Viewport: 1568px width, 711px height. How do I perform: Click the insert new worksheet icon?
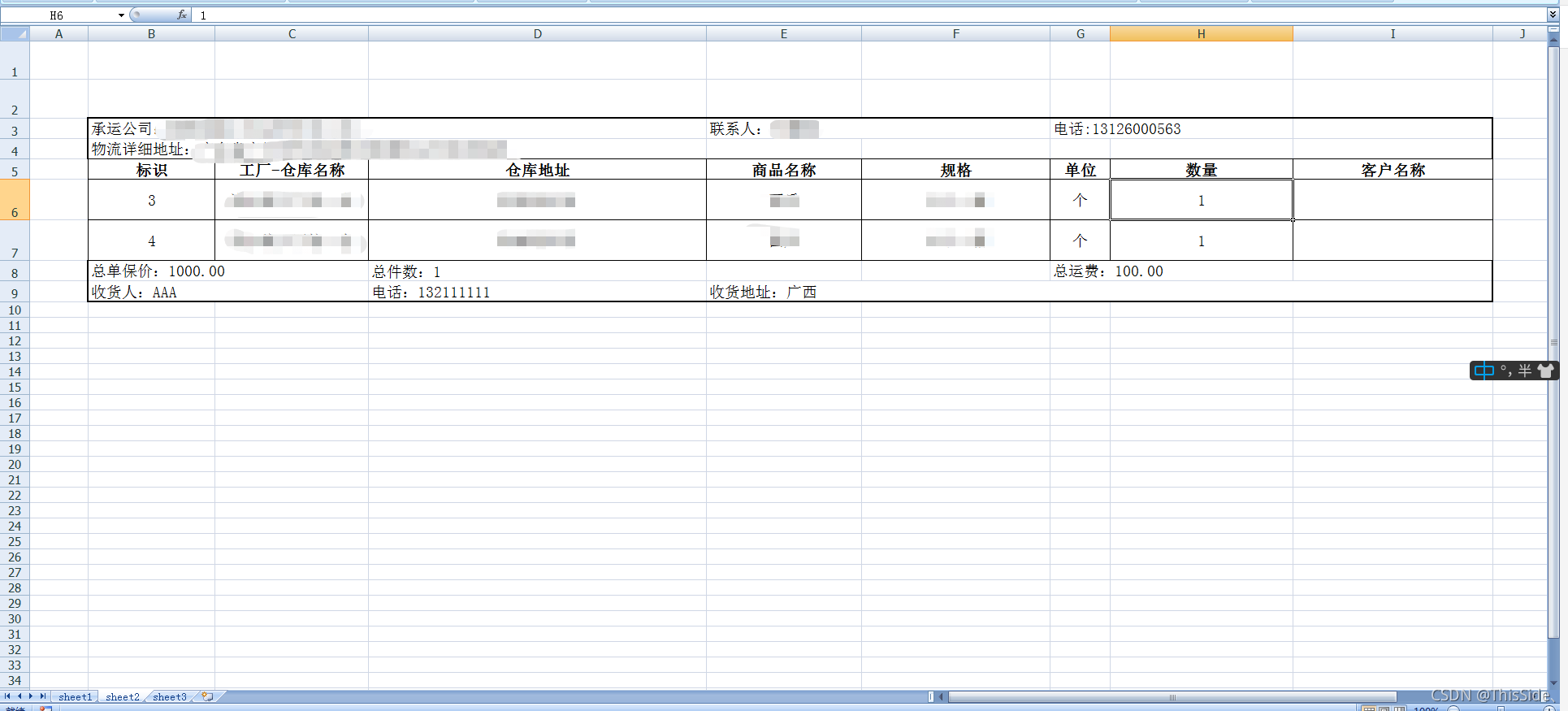pos(208,696)
